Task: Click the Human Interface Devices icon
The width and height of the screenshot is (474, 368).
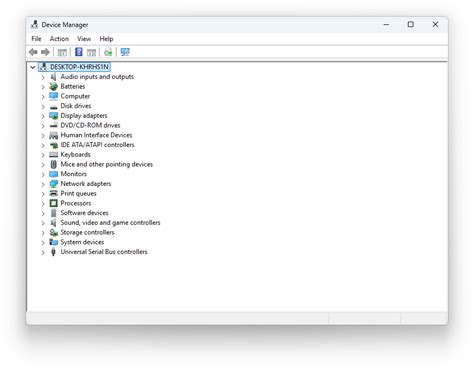Action: 53,135
